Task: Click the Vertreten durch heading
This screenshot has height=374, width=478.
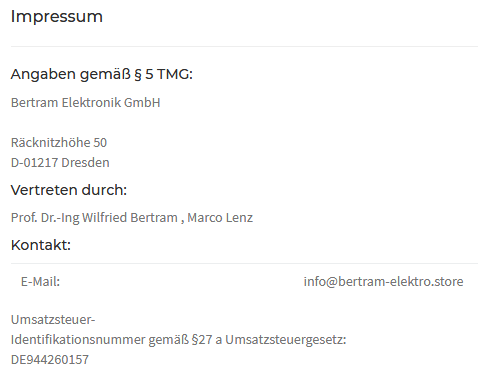Action: (x=69, y=190)
